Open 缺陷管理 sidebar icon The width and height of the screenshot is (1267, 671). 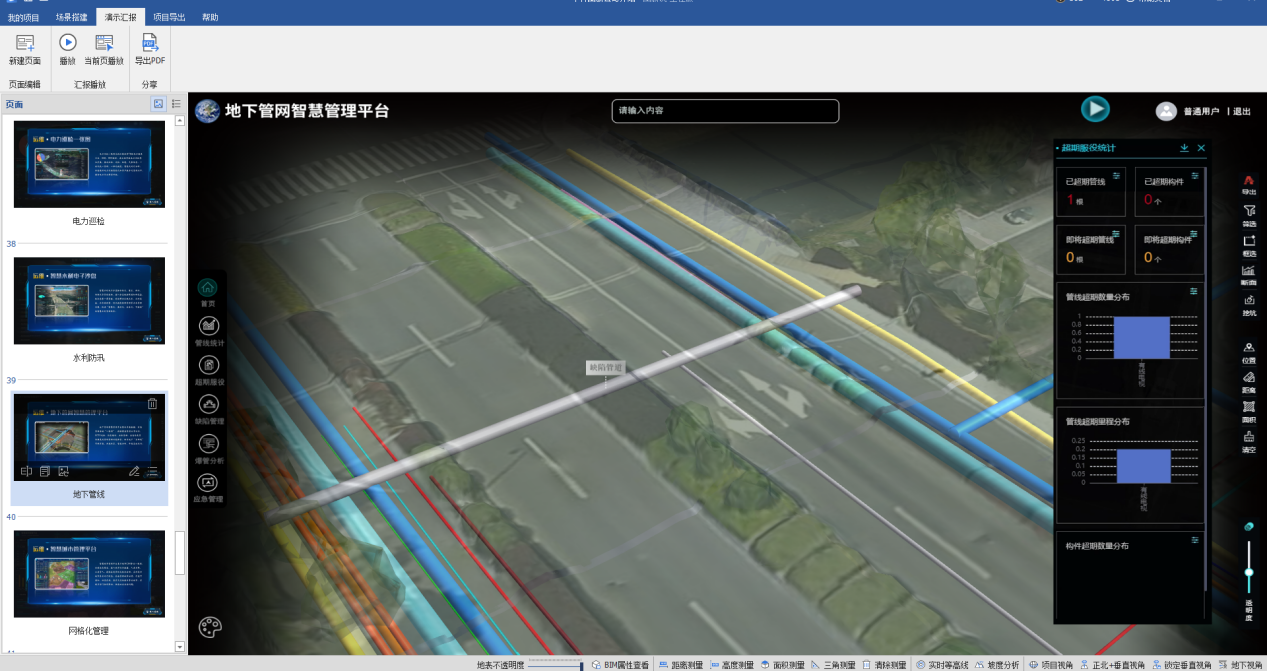pos(209,405)
